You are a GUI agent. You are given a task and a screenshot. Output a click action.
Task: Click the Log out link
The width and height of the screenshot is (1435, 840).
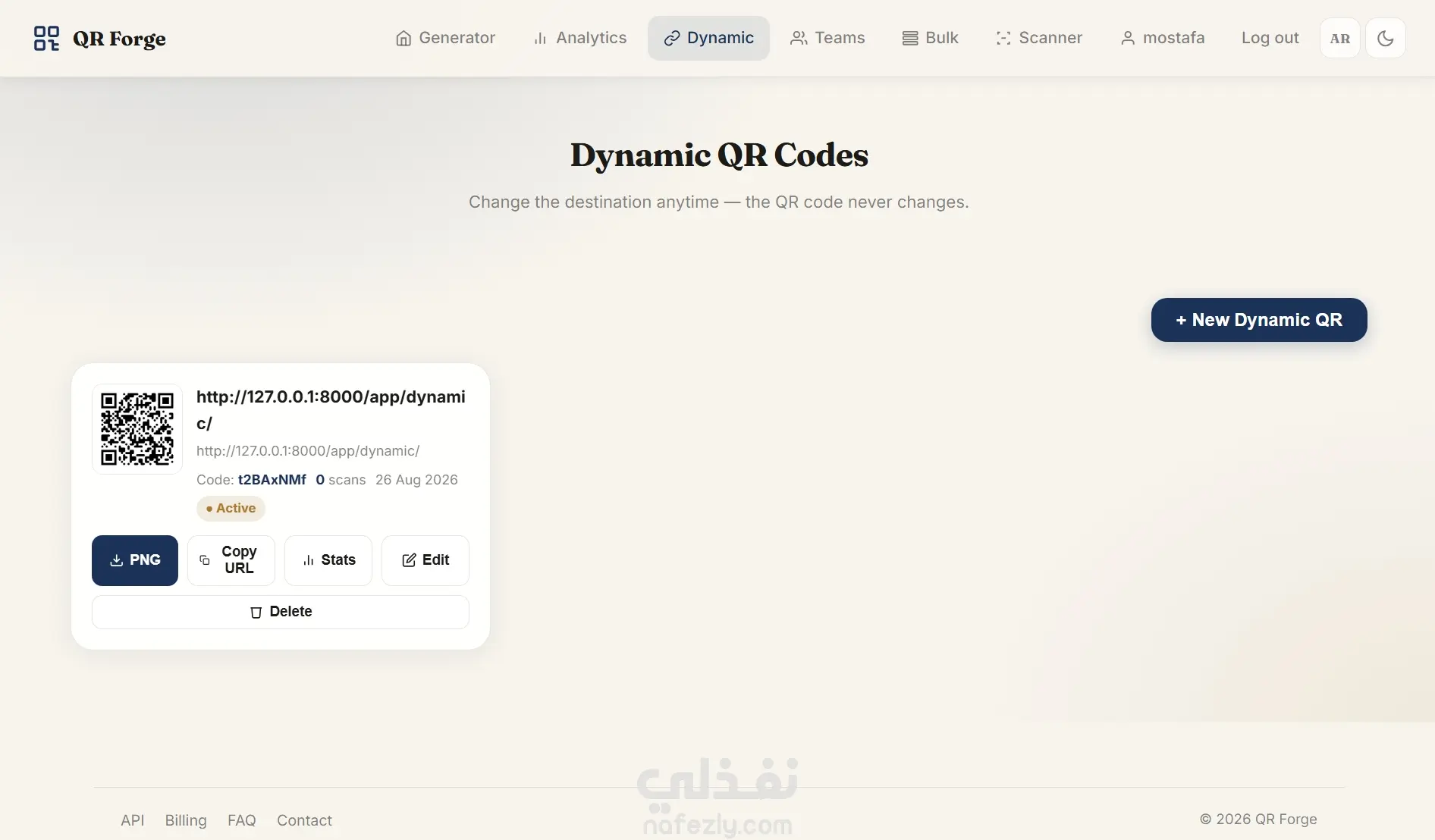1270,38
